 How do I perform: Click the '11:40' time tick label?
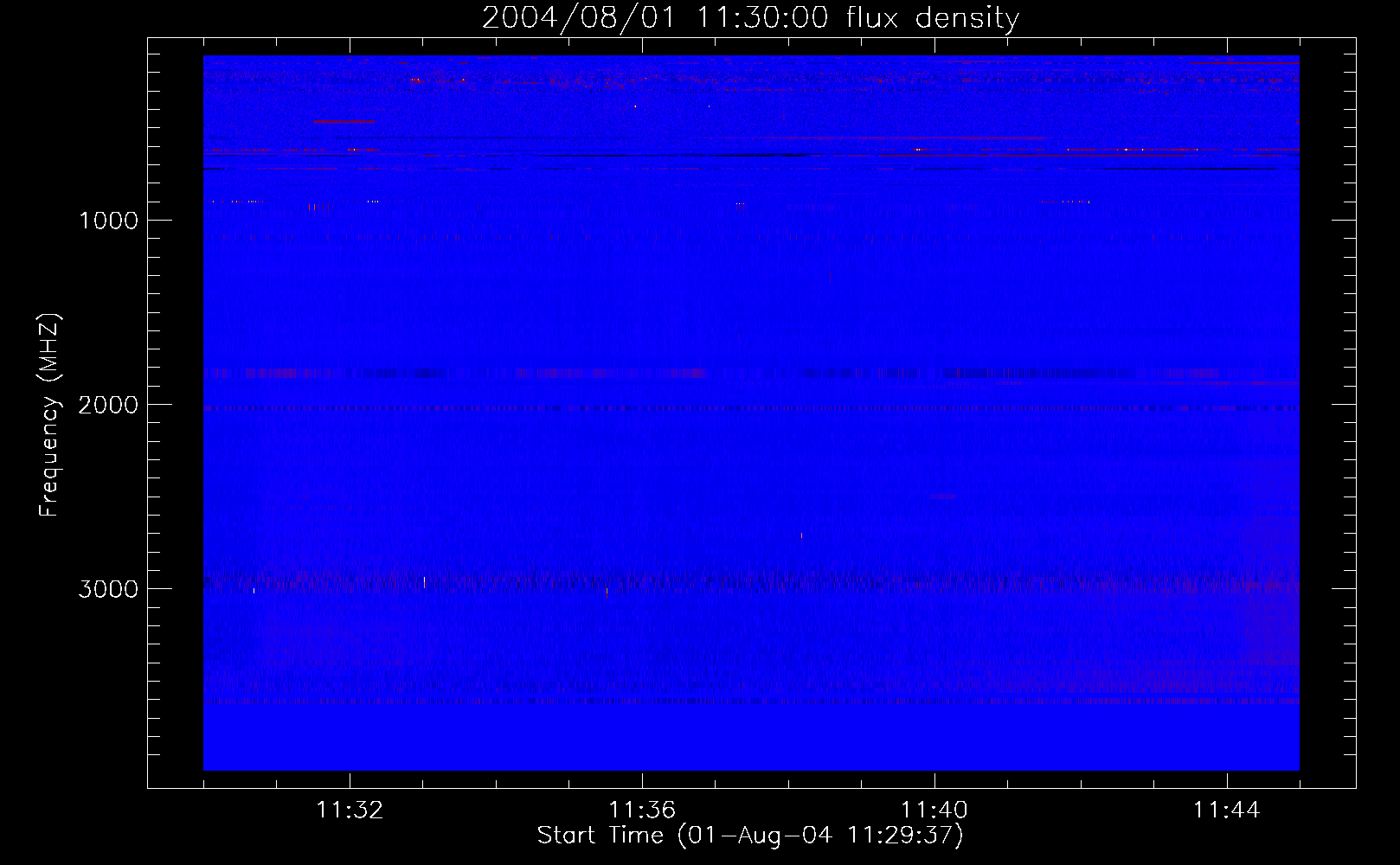(x=934, y=811)
